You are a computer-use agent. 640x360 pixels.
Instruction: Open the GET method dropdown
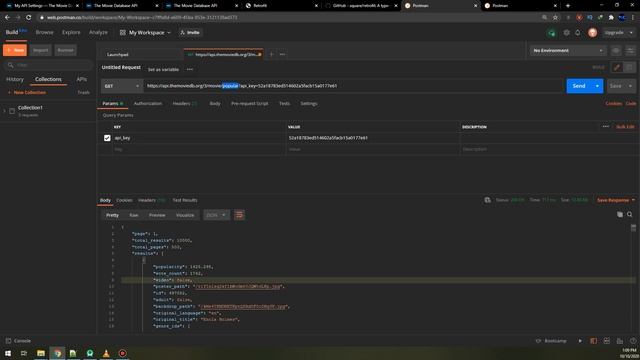[122, 86]
